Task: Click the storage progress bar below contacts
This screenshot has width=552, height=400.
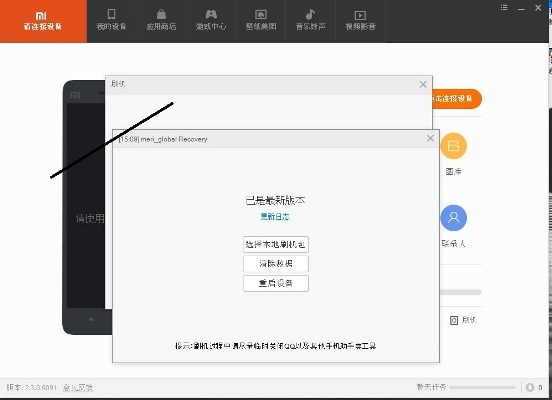Action: click(460, 292)
